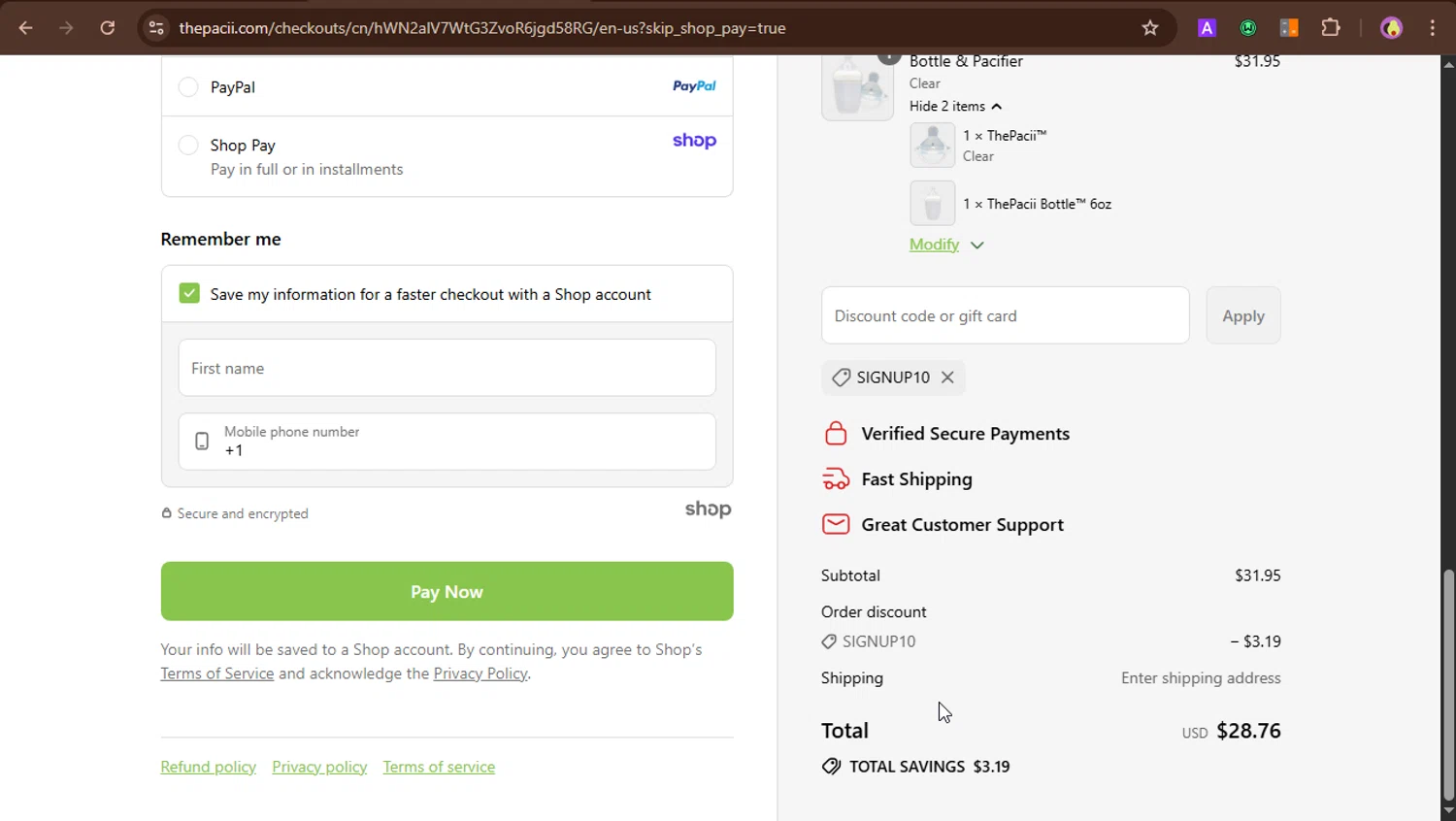Open the green circular extension icon
Viewport: 1456px width, 821px height.
tap(1248, 28)
